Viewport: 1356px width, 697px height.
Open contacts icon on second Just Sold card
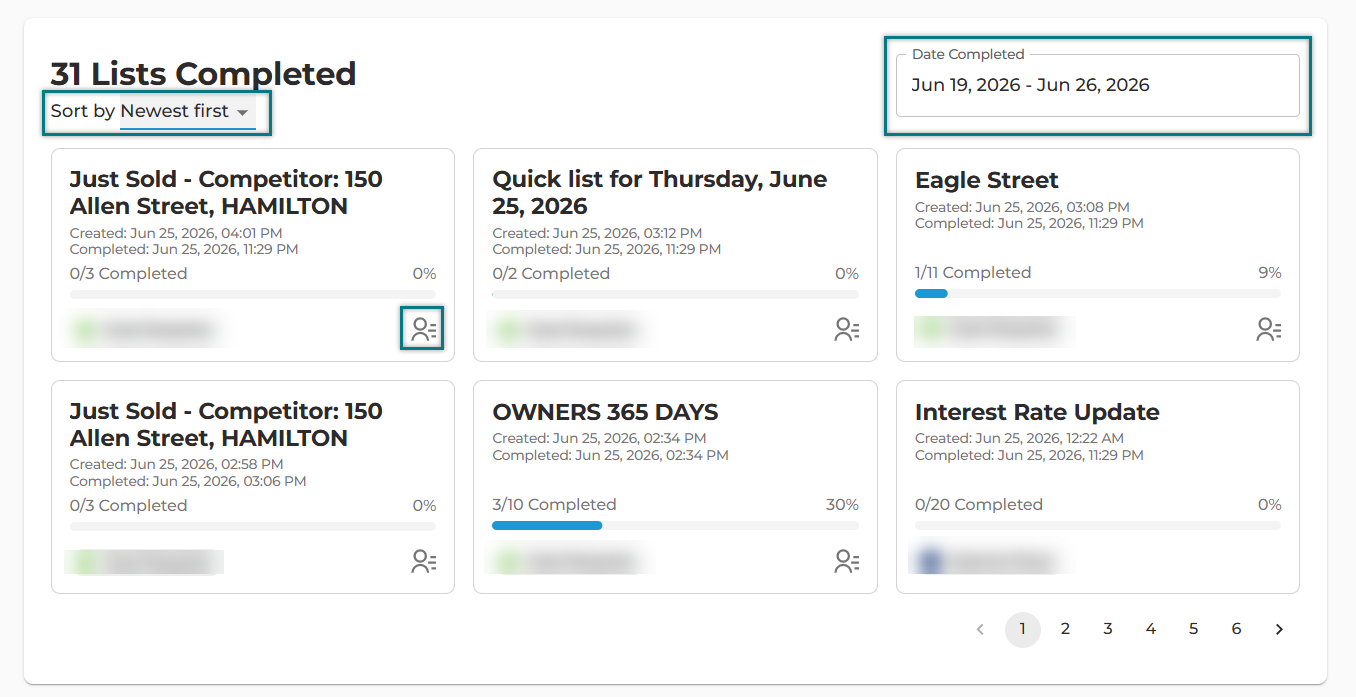coord(424,561)
